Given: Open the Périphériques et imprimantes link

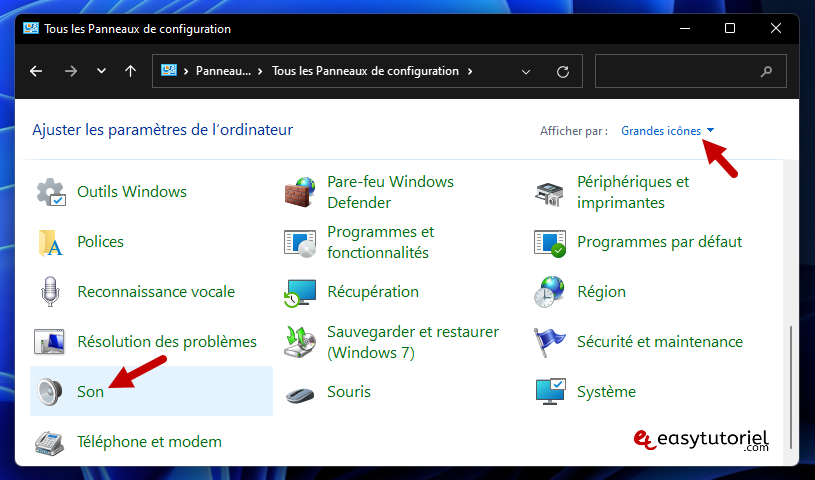Looking at the screenshot, I should coord(633,192).
